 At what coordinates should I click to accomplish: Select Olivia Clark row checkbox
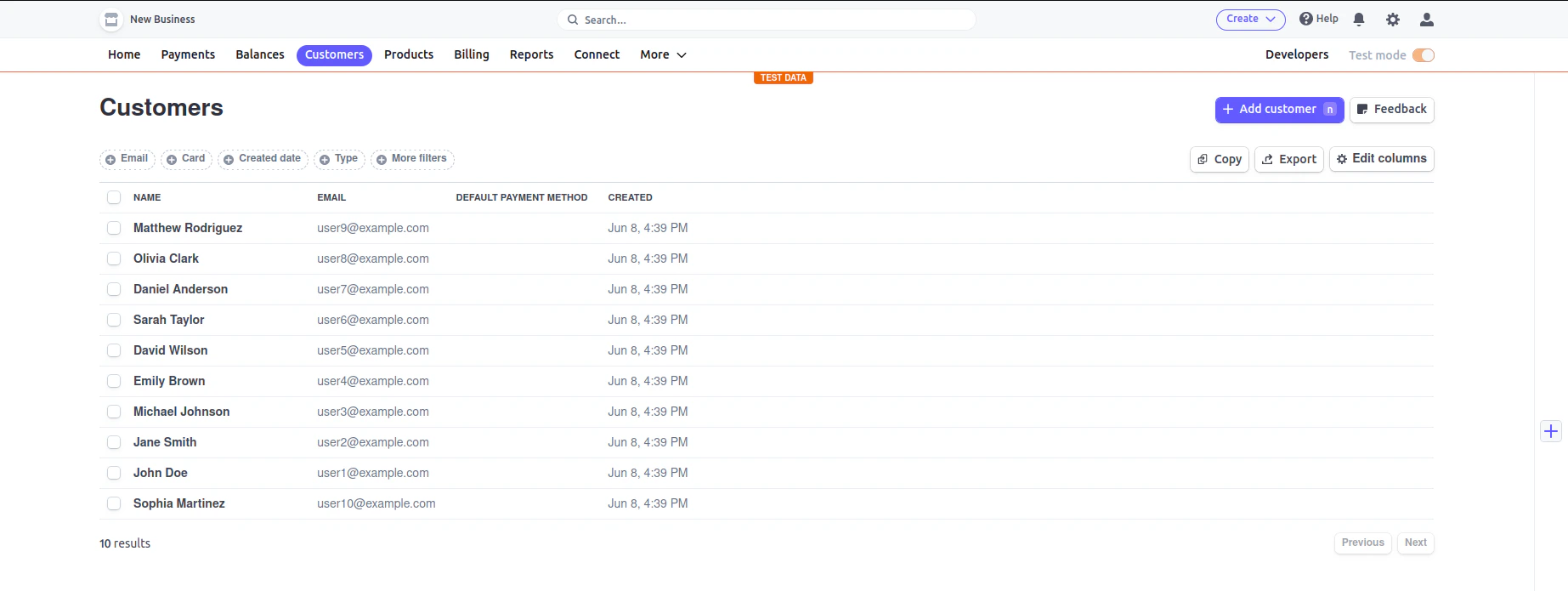(114, 259)
